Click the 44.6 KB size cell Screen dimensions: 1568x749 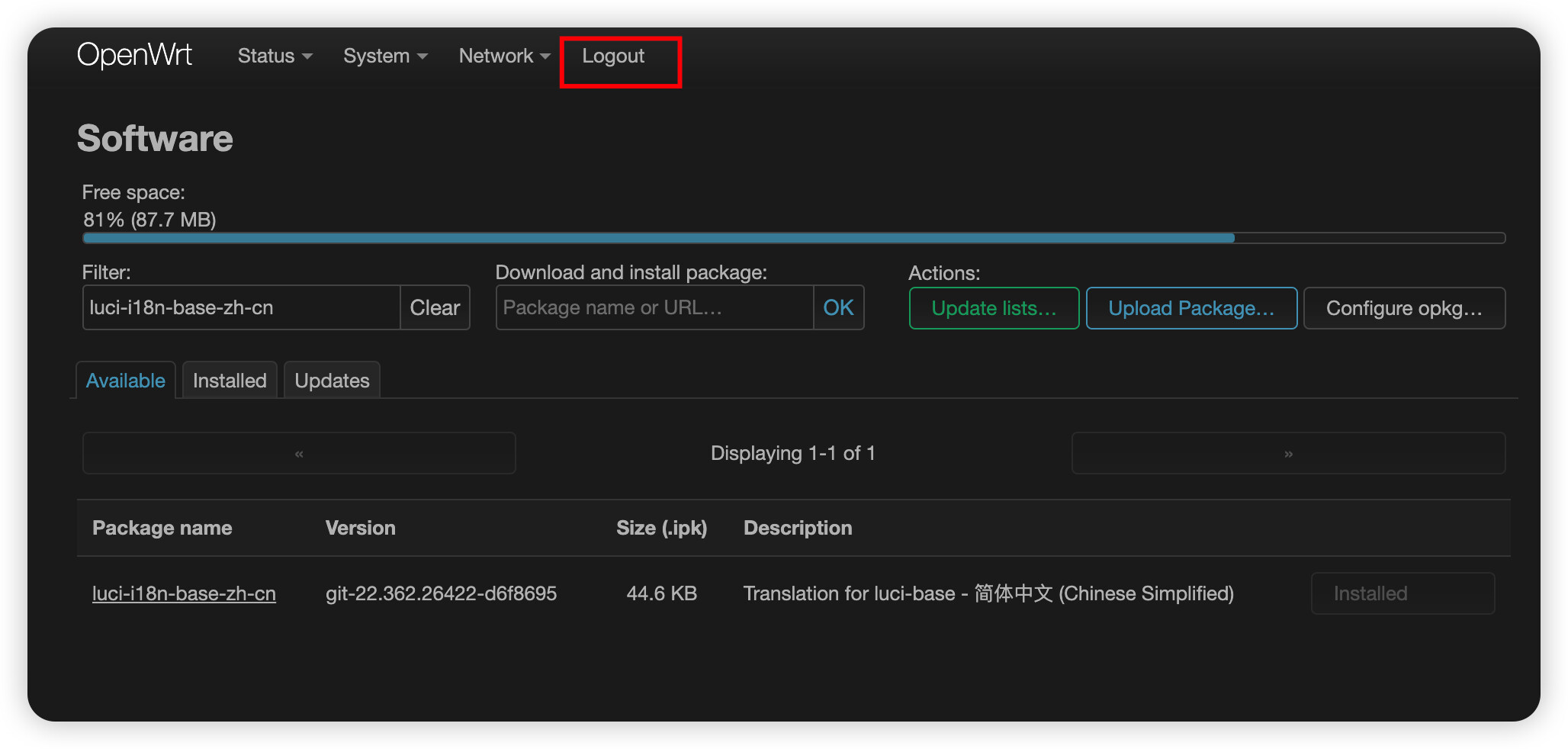click(661, 593)
